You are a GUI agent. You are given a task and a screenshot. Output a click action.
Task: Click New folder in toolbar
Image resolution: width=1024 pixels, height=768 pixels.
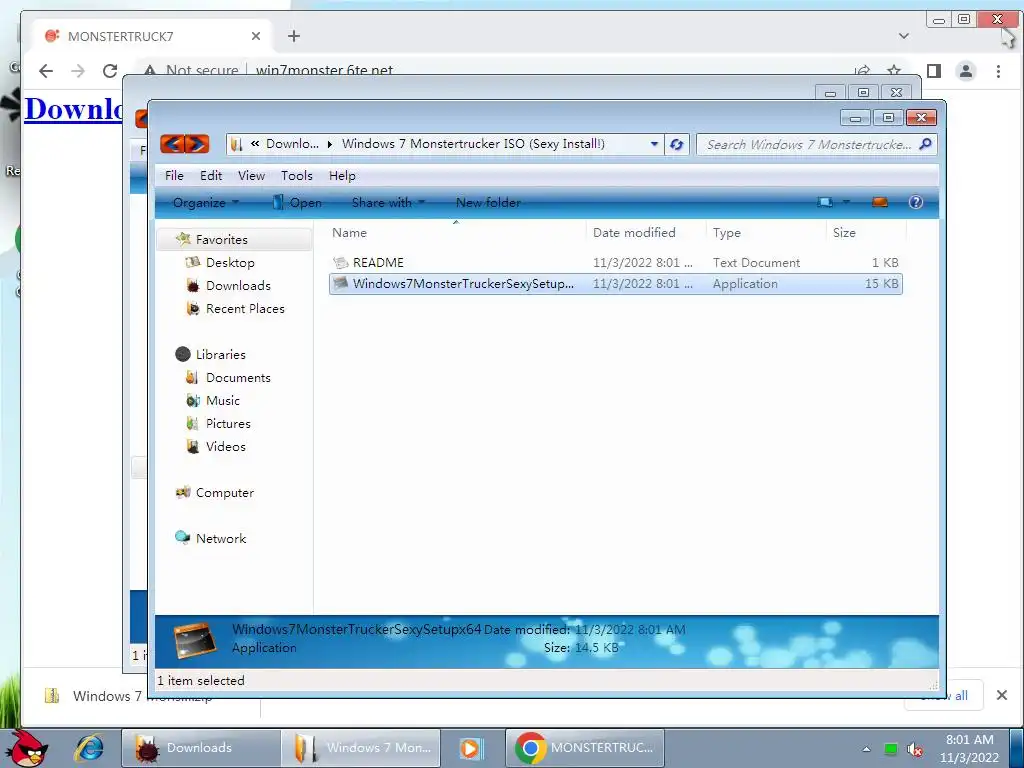pyautogui.click(x=488, y=202)
